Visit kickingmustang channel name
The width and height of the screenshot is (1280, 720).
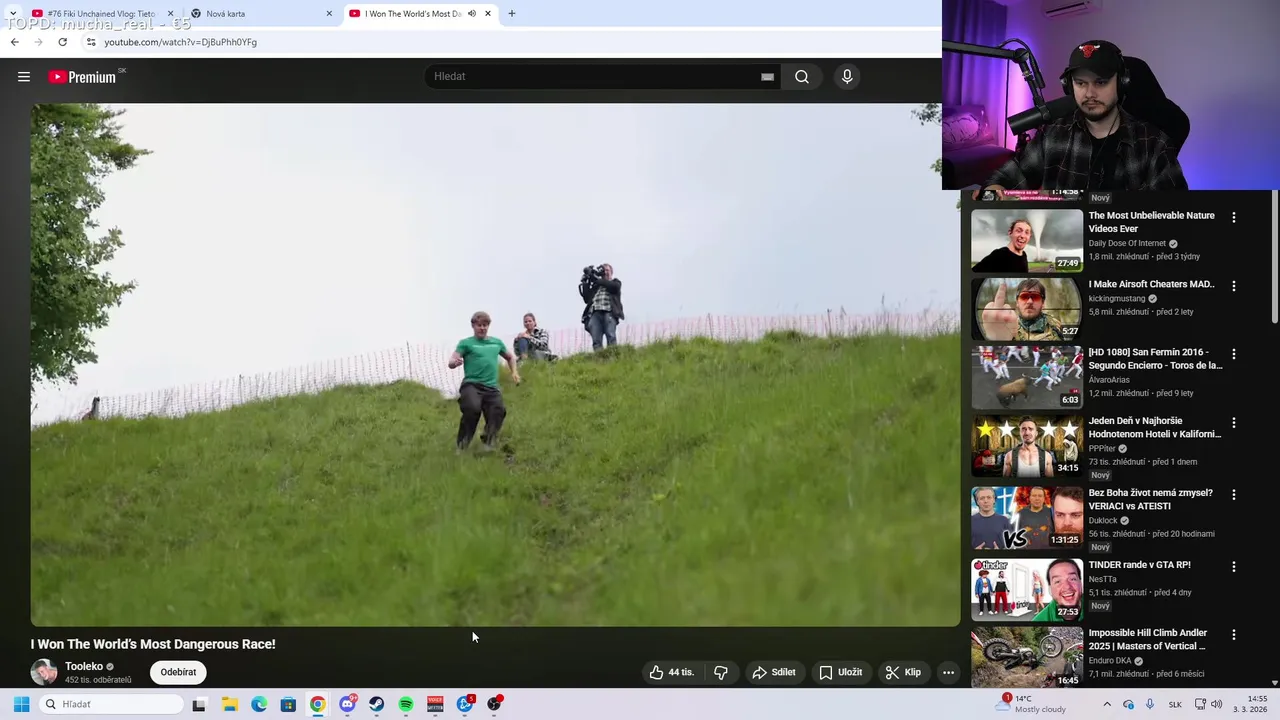point(1117,298)
